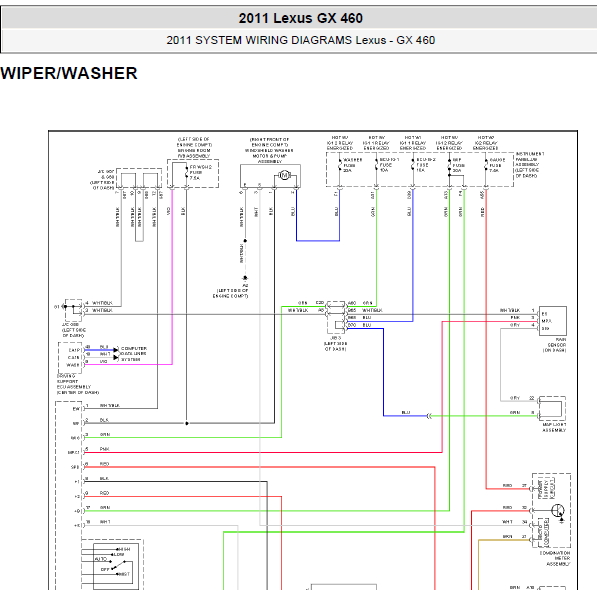Click the pink VIO wire from engine room R/B
Image resolution: width=597 pixels, height=590 pixels.
tap(172, 277)
